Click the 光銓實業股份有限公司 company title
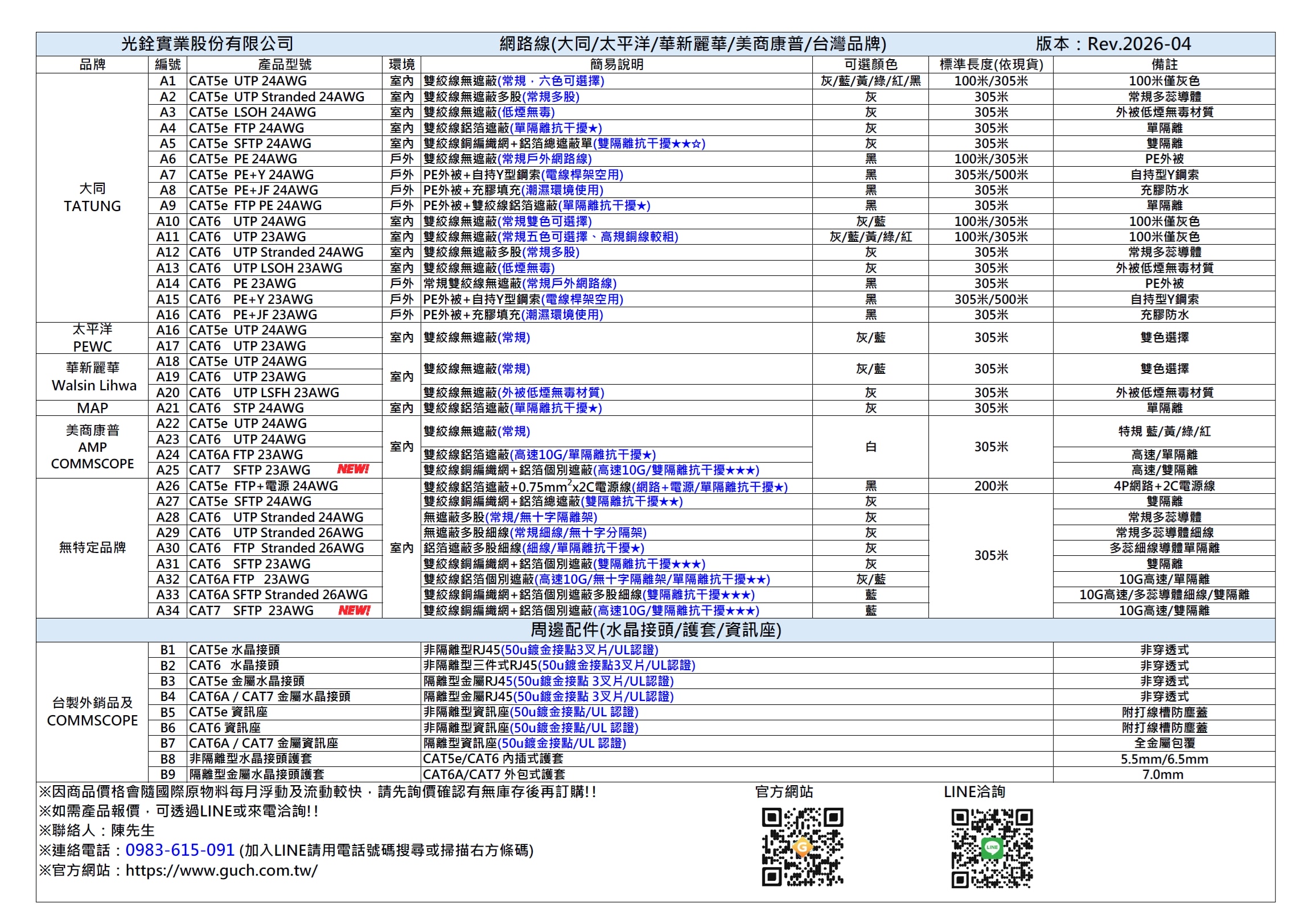 (207, 44)
